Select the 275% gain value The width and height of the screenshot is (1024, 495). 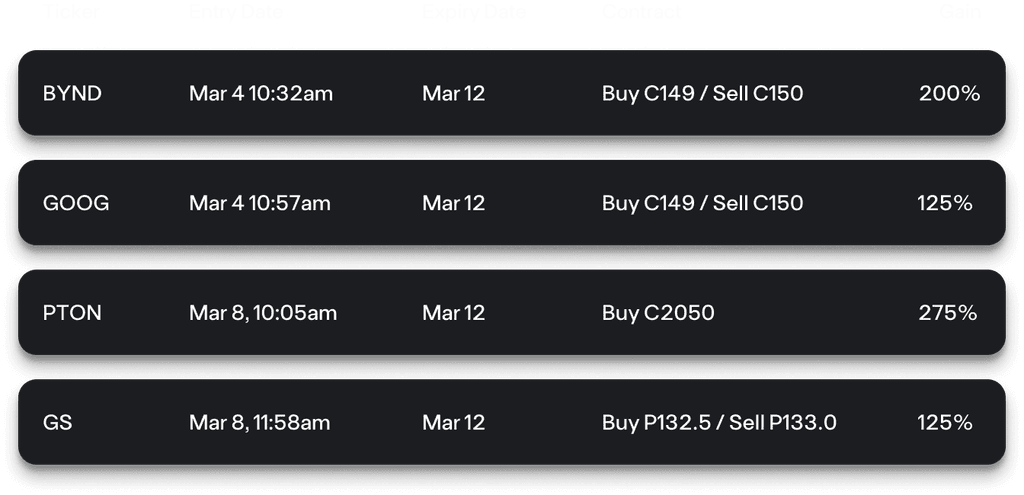coord(947,313)
